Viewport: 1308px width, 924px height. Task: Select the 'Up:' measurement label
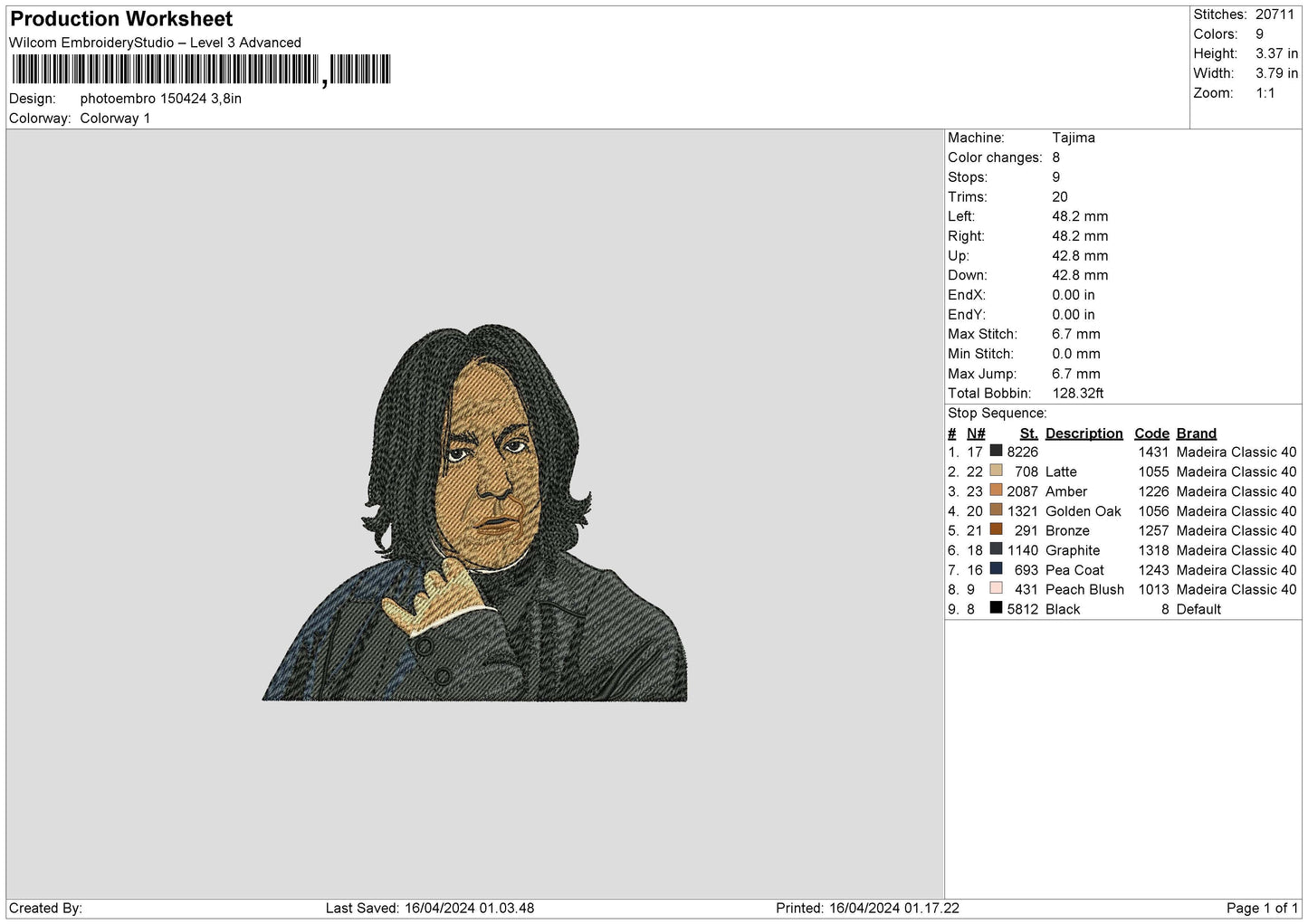[x=959, y=256]
